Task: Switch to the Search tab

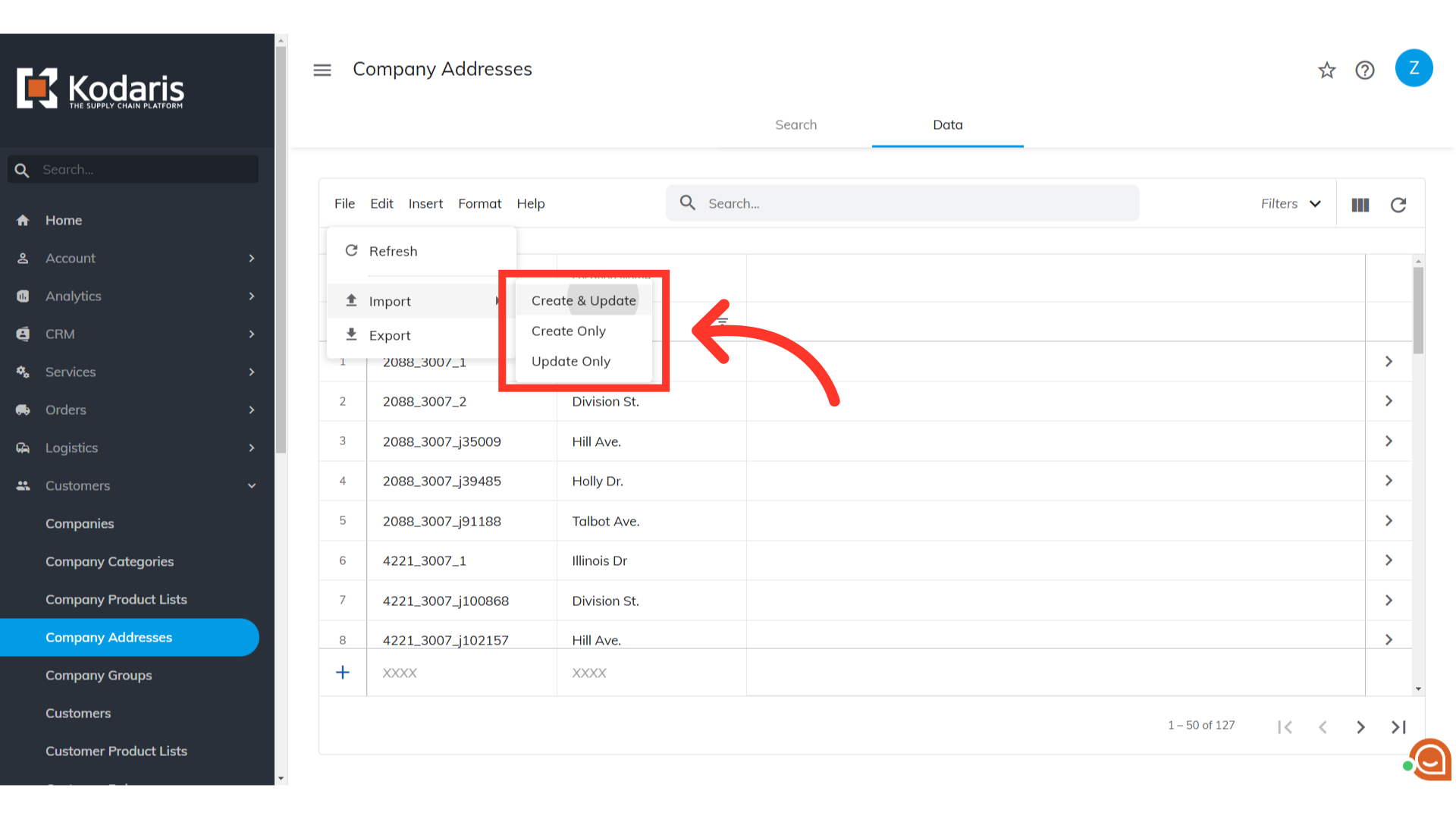Action: (x=795, y=125)
